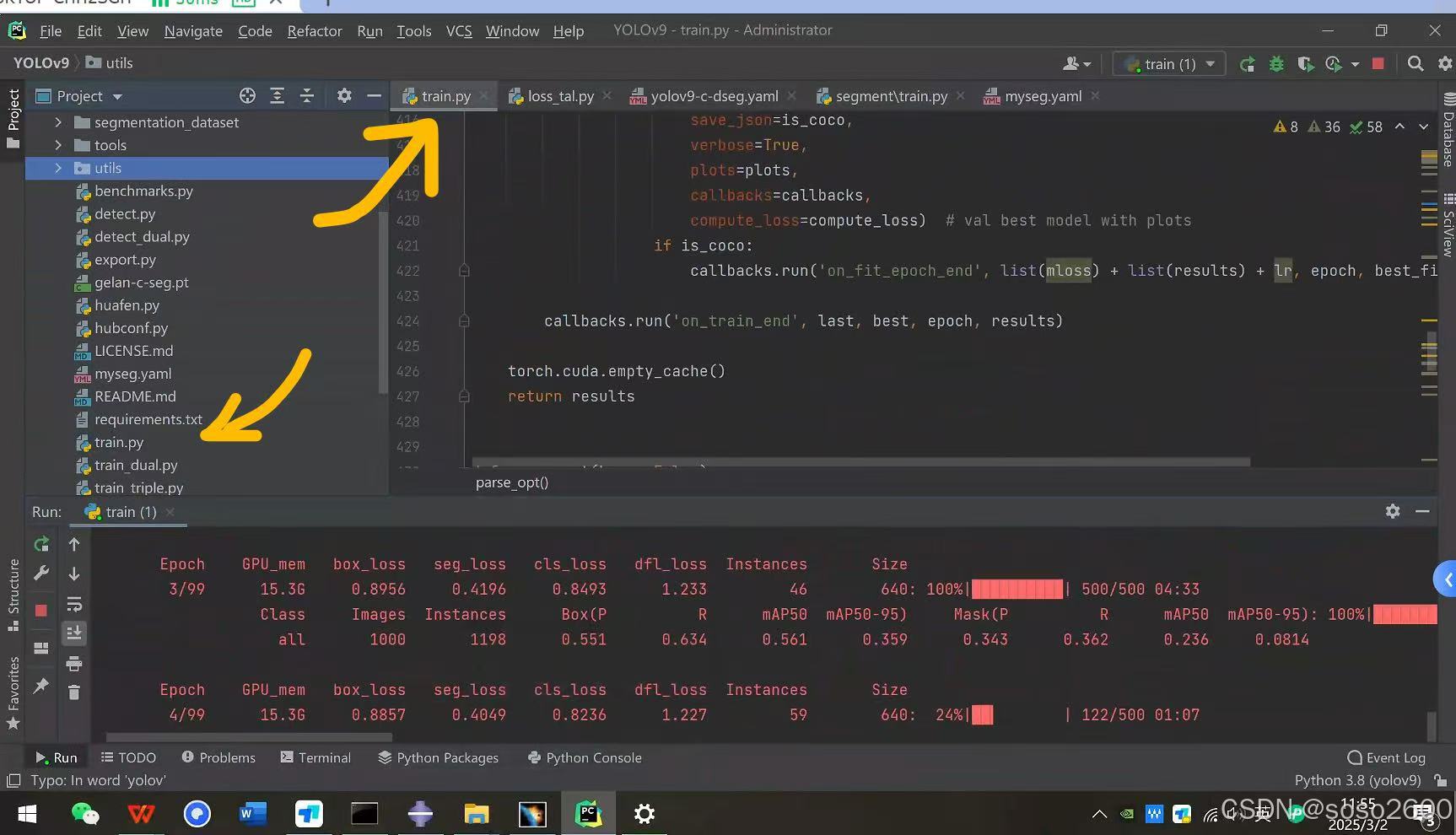Click the profiler icon in top toolbar
The height and width of the screenshot is (835, 1456).
pos(1335,64)
